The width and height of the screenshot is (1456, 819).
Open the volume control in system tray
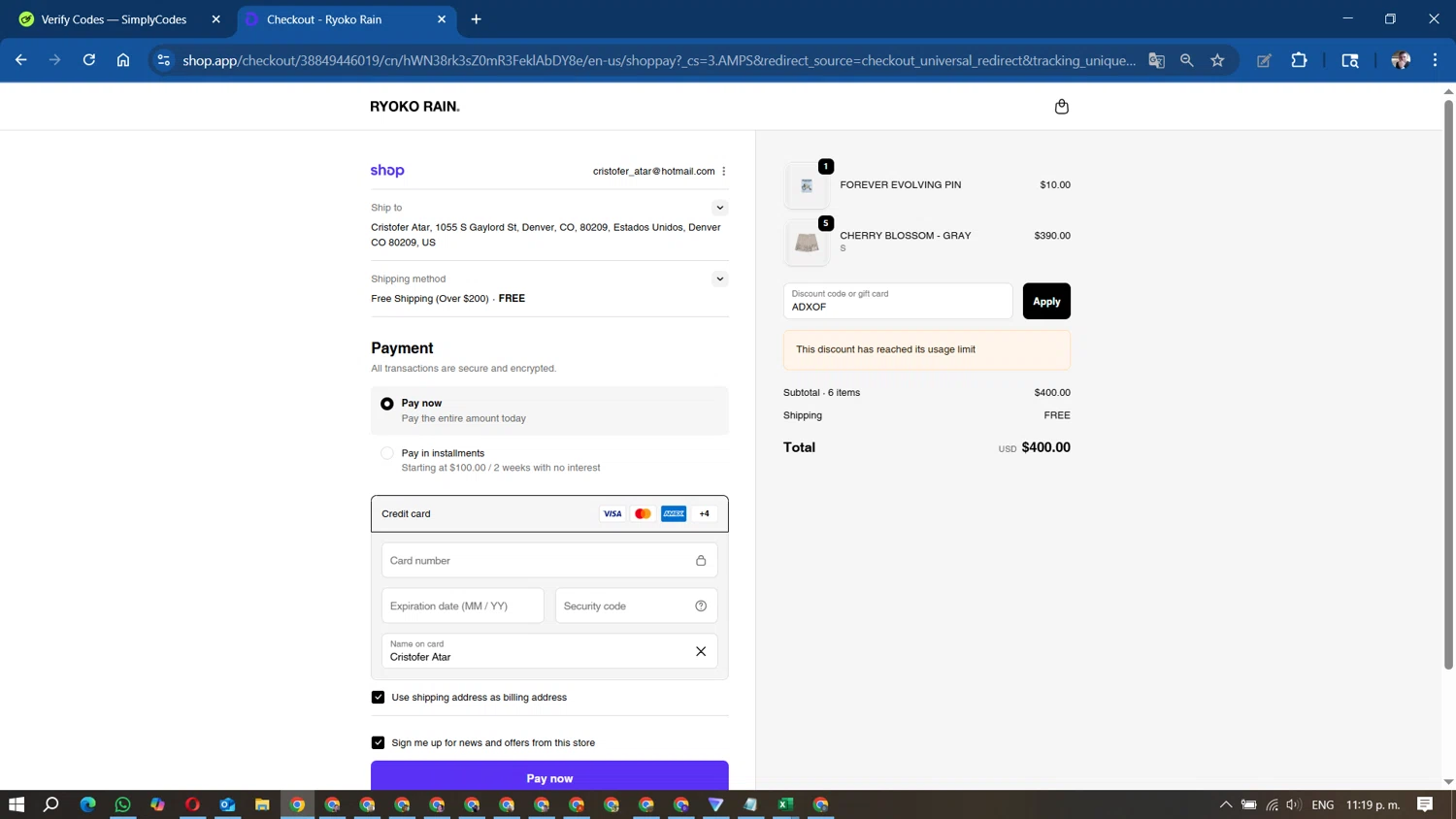click(x=1293, y=804)
